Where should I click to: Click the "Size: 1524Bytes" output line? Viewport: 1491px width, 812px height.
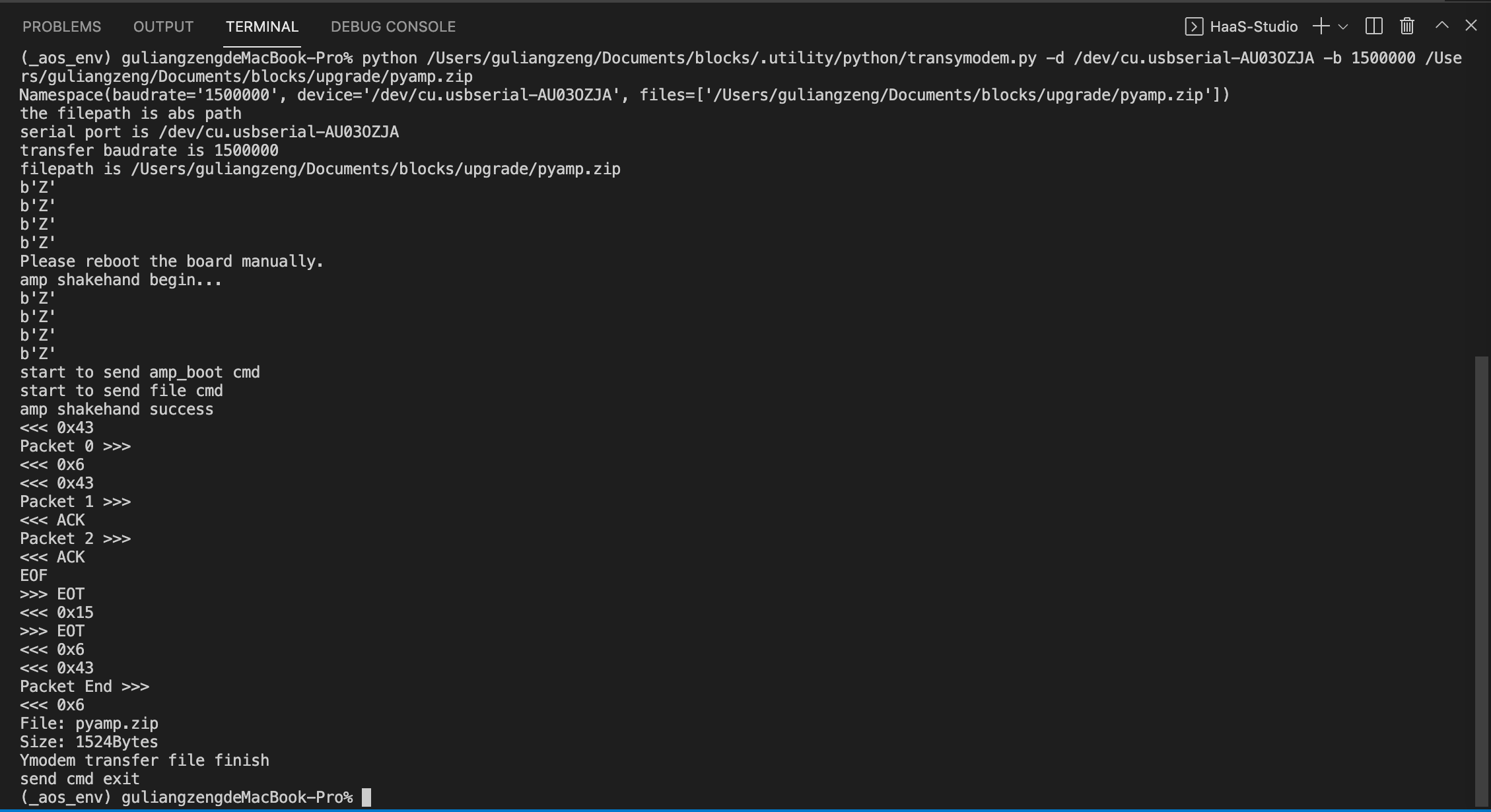[x=89, y=742]
